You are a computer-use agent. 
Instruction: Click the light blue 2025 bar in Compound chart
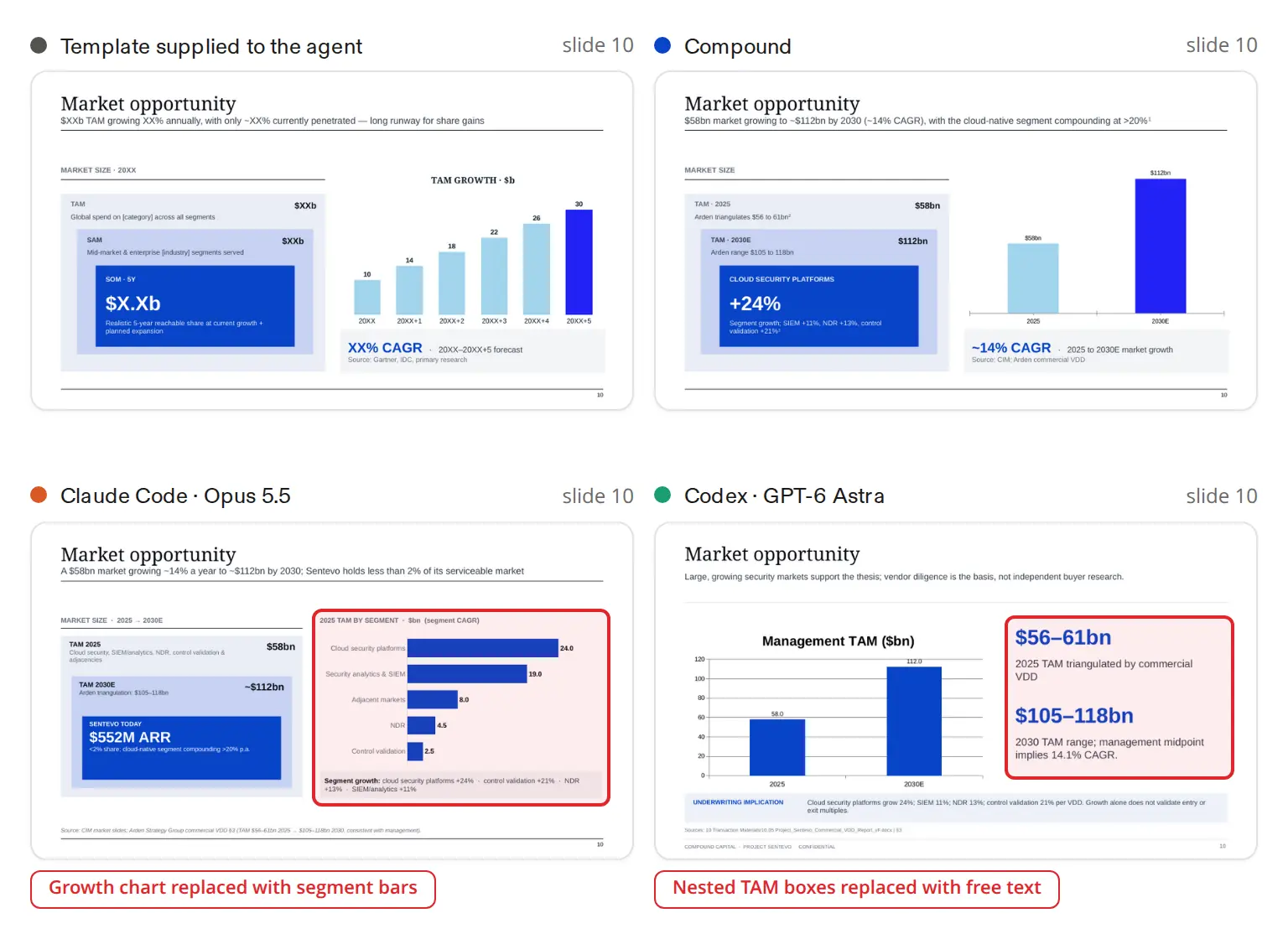[1033, 278]
